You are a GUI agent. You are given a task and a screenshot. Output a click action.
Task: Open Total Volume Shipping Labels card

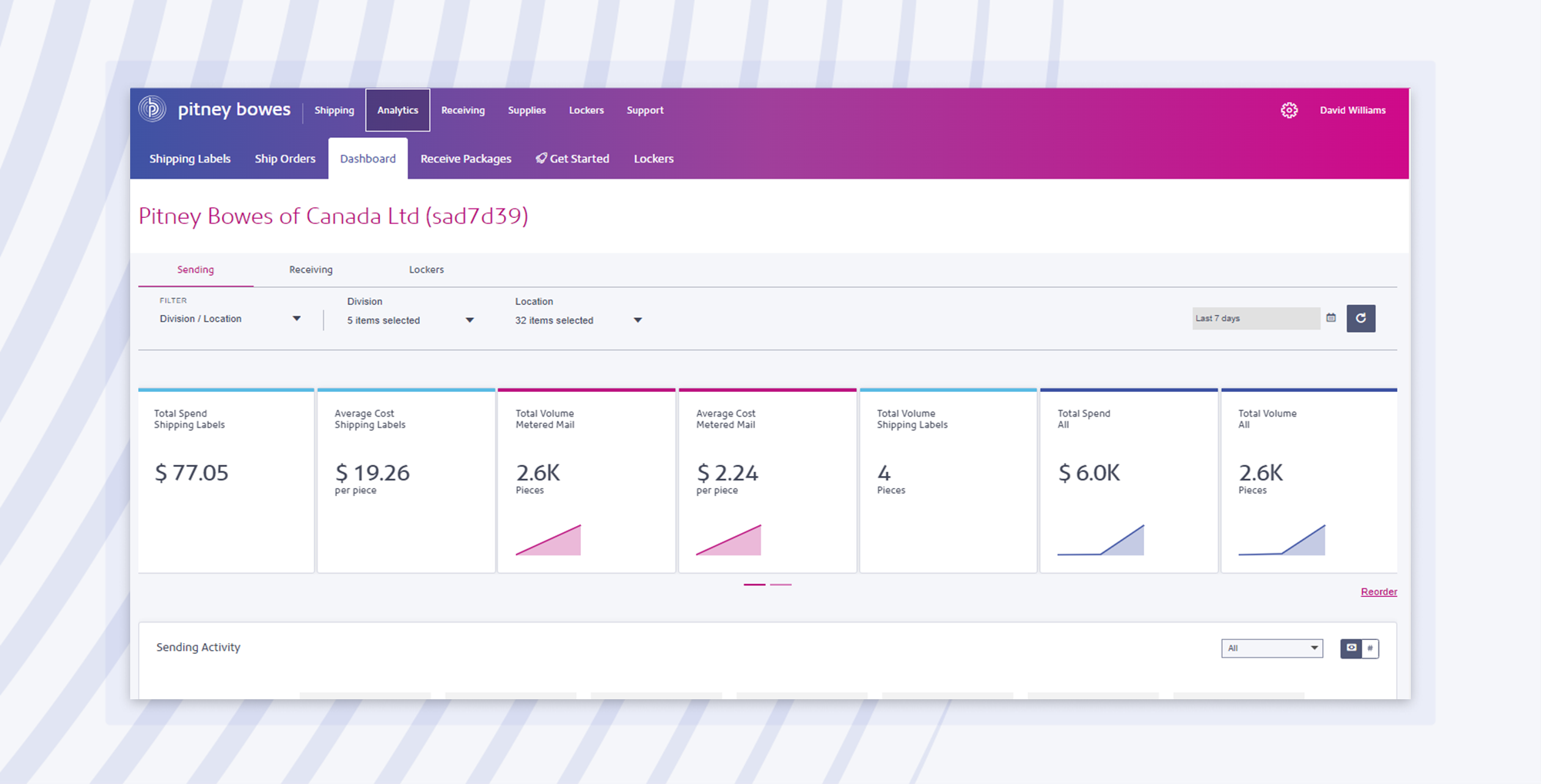coord(948,481)
